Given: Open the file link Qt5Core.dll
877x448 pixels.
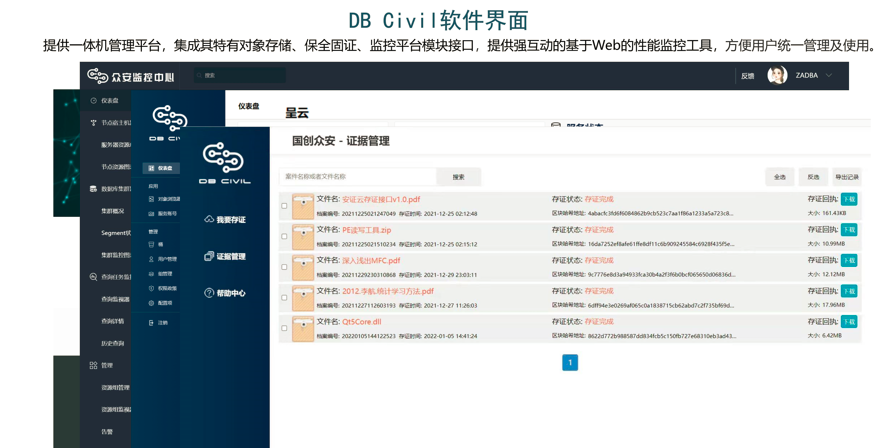Looking at the screenshot, I should pos(361,322).
